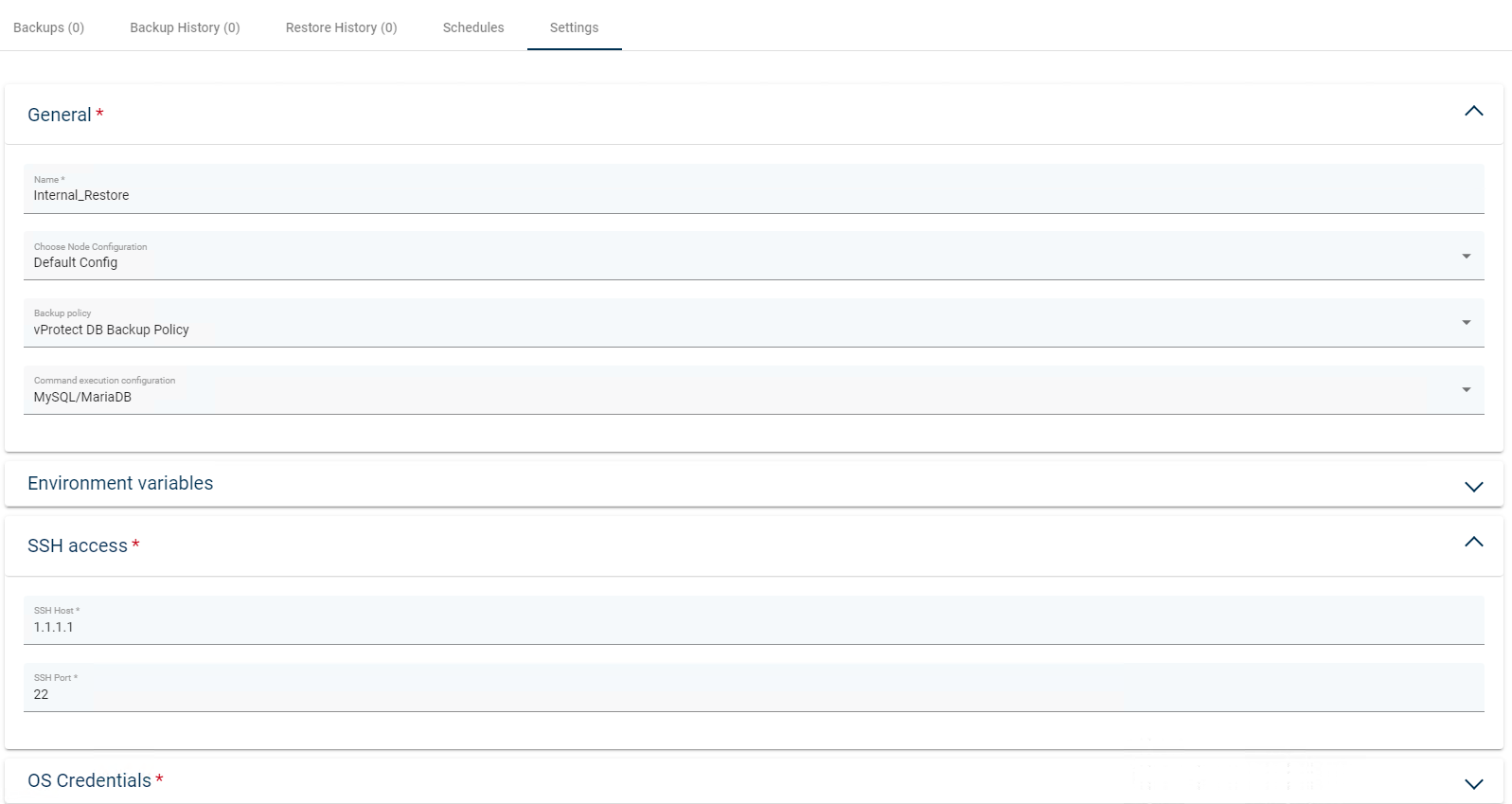1512x804 pixels.
Task: Expand OS Credentials using its chevron
Action: click(x=1473, y=783)
